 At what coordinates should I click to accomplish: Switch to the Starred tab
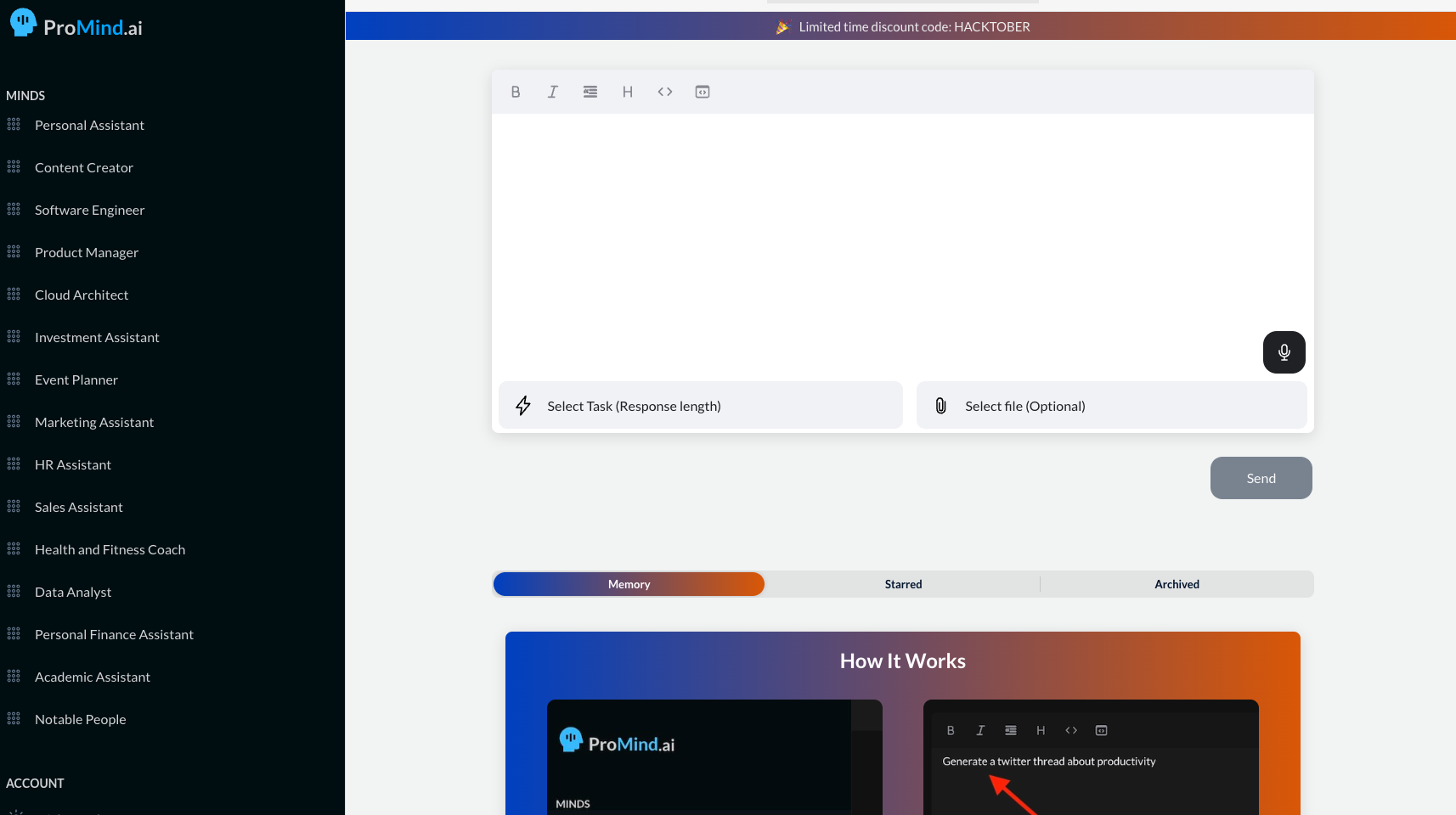tap(903, 584)
